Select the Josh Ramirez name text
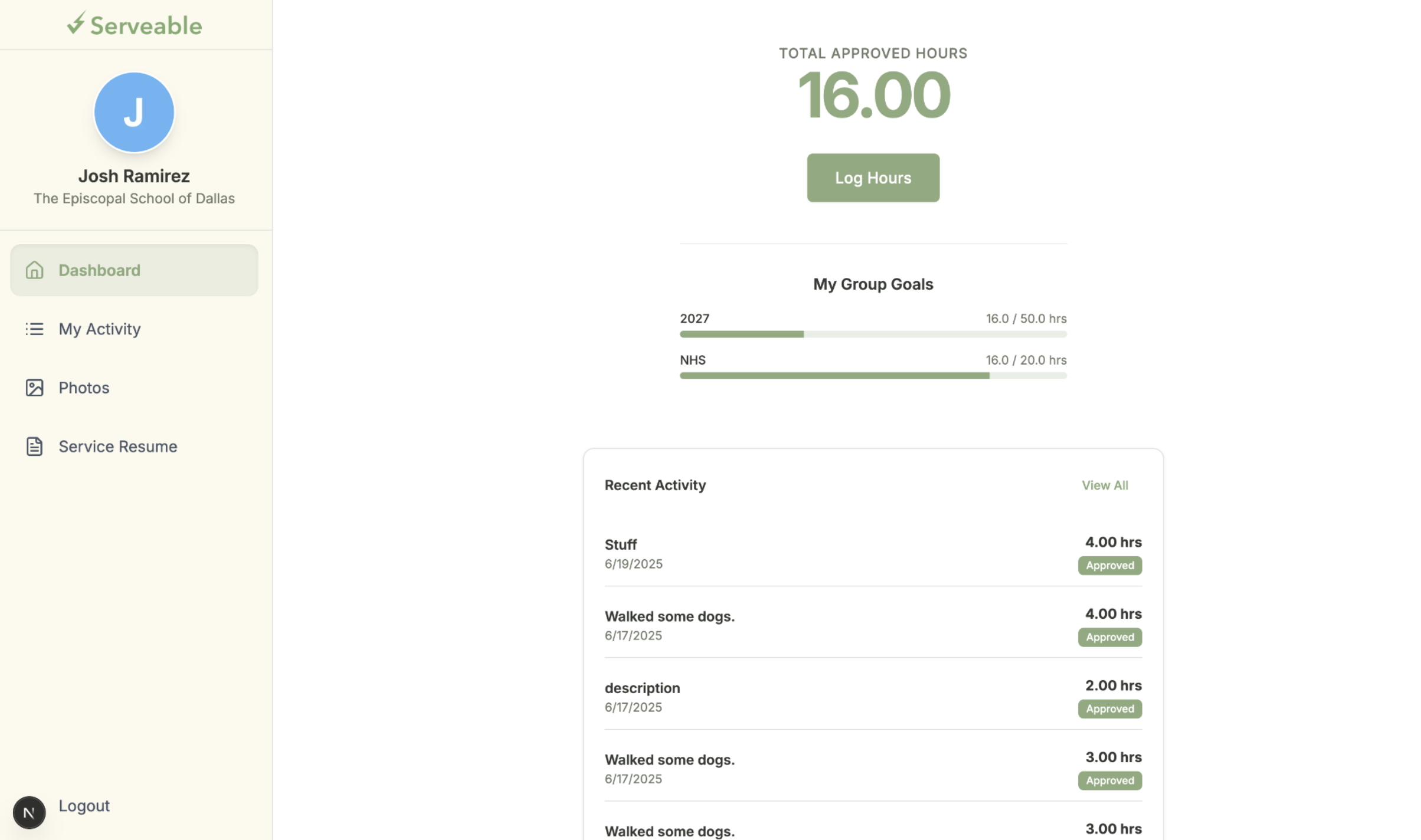1421x840 pixels. (134, 176)
